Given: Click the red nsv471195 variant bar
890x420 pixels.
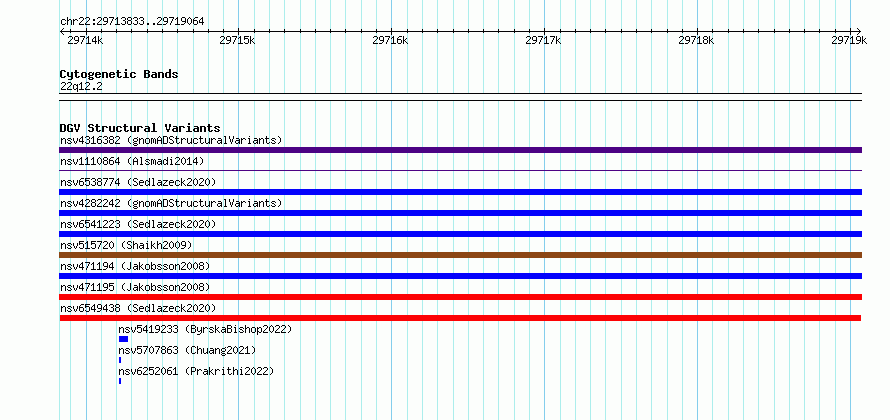Looking at the screenshot, I should tap(460, 297).
